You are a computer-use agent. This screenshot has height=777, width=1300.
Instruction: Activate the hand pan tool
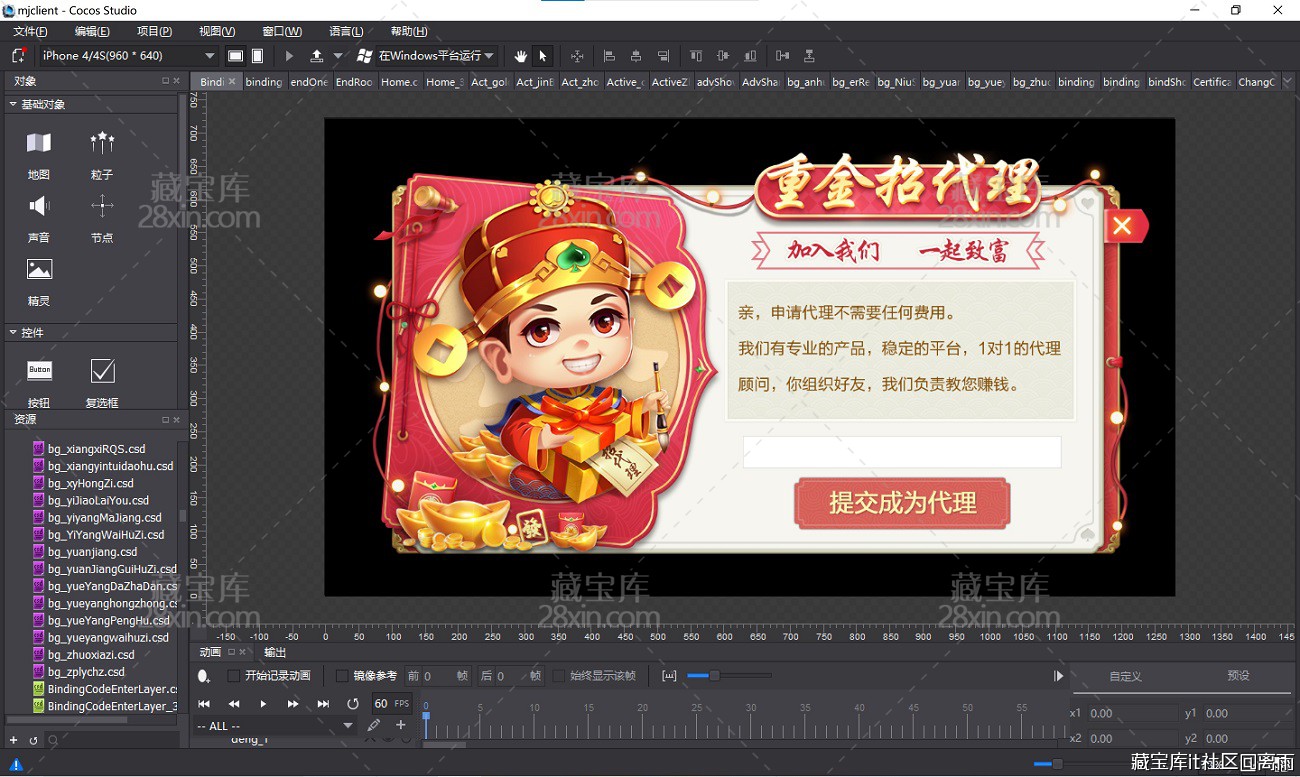pos(520,56)
